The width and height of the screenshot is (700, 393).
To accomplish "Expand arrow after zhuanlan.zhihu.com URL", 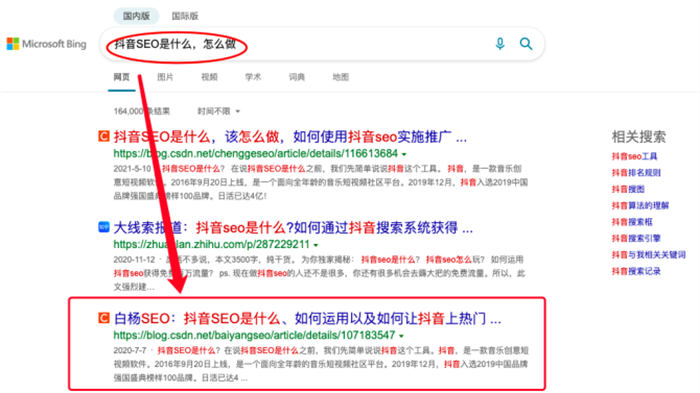I will point(316,245).
